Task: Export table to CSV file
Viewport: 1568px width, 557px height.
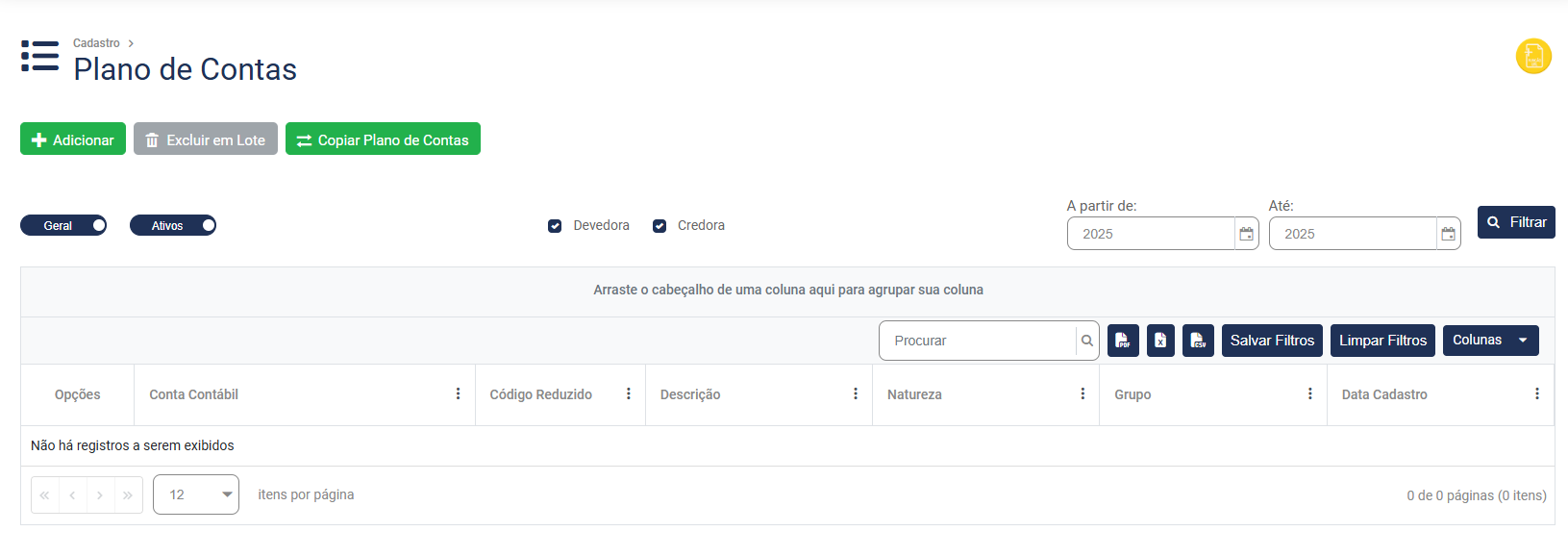Action: (x=1198, y=341)
